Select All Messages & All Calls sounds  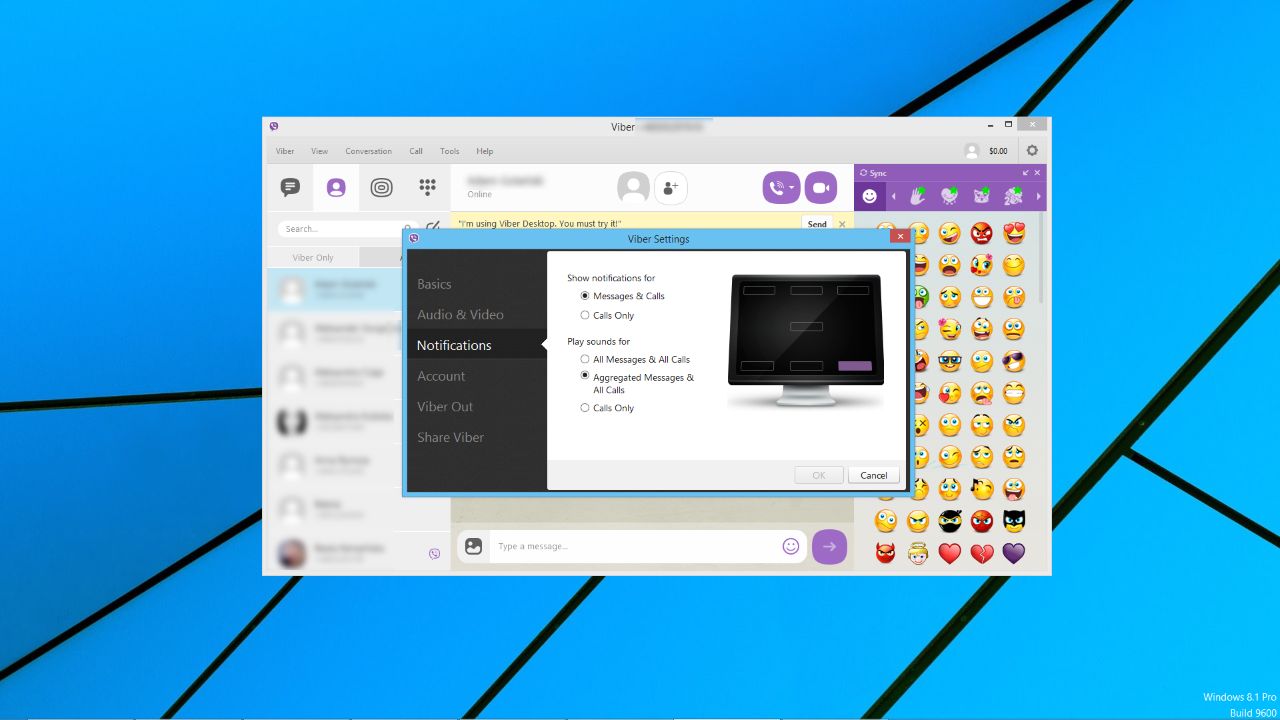(585, 359)
